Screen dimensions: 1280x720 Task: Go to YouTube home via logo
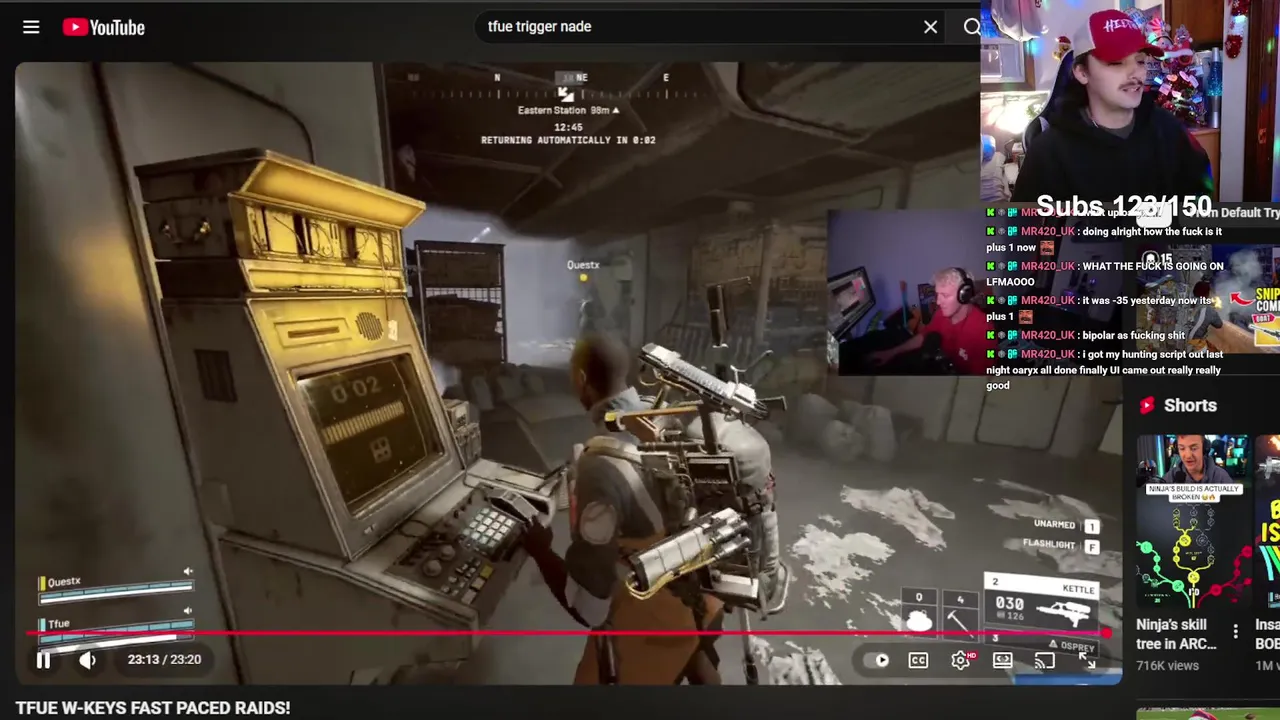click(x=104, y=27)
